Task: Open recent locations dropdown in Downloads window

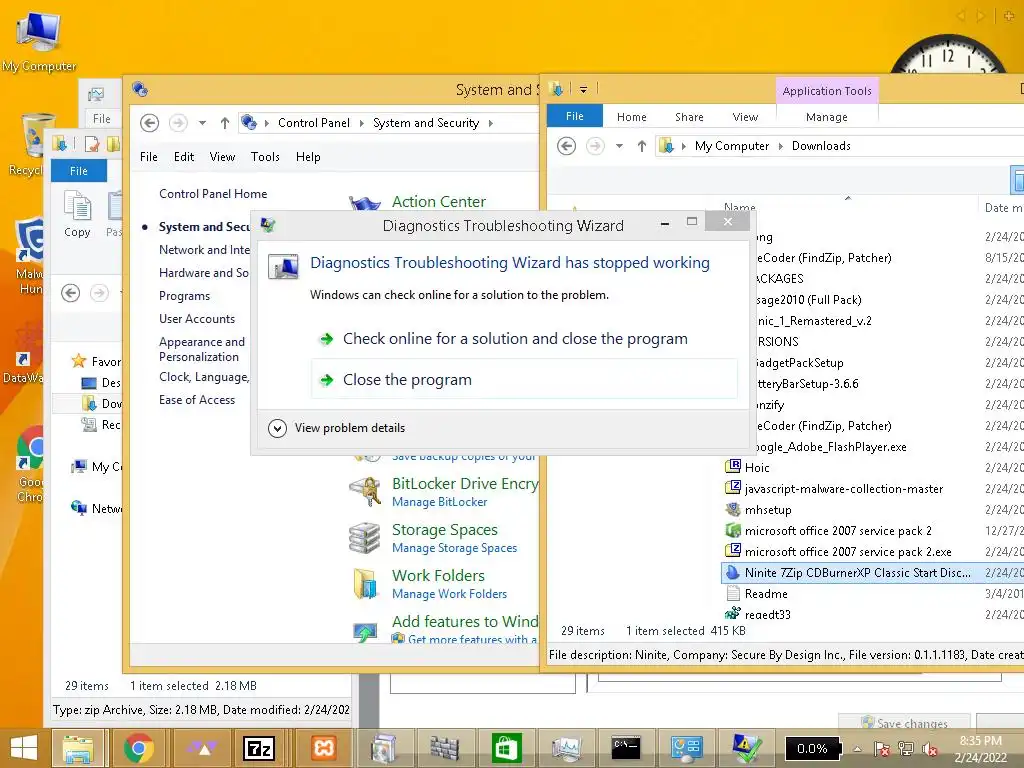Action: click(619, 146)
